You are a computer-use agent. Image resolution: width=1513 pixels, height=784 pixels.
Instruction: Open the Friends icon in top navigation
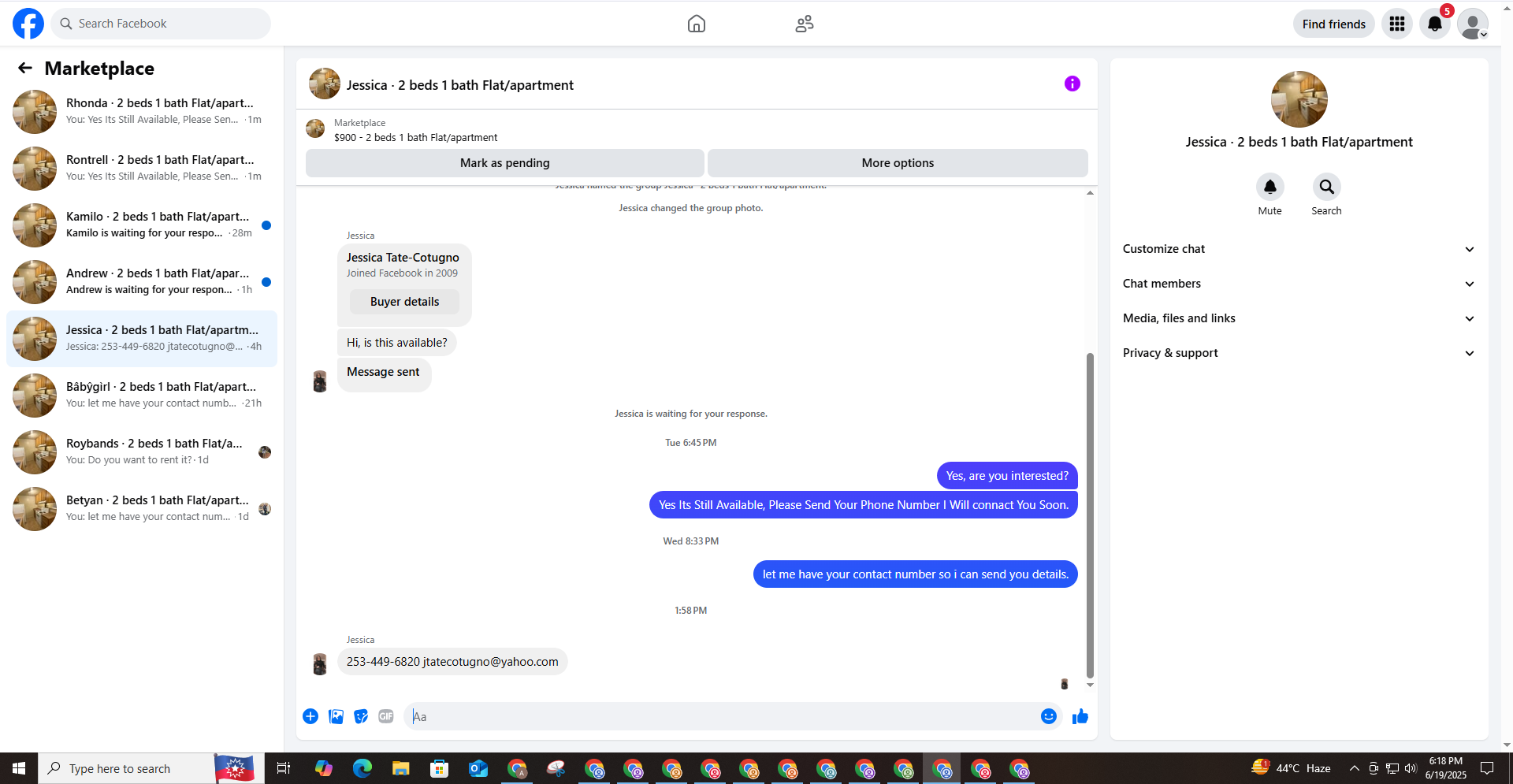[x=805, y=24]
